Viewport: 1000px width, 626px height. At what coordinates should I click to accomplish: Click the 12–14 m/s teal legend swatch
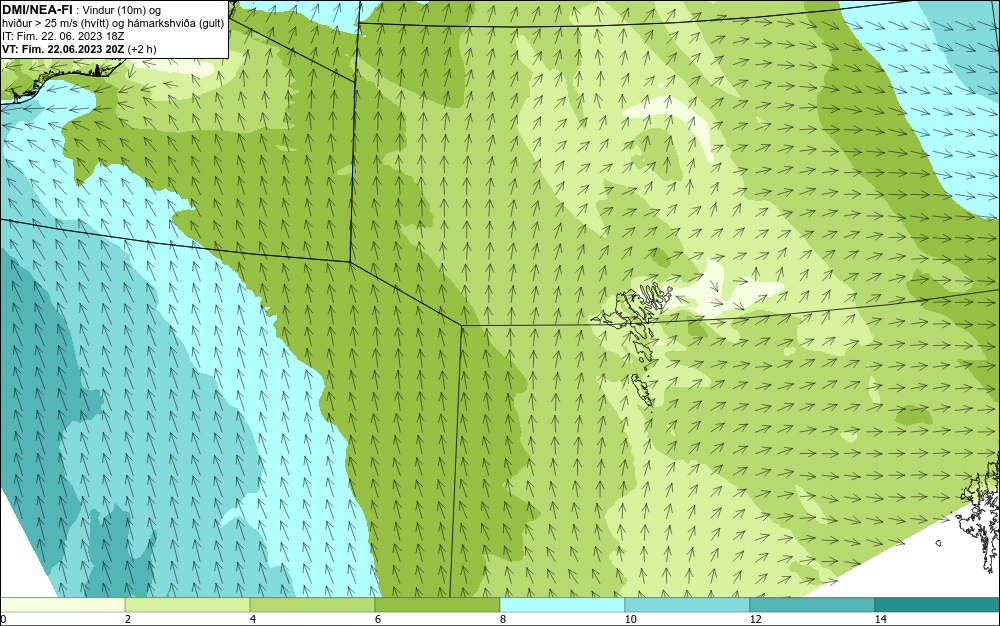[x=812, y=605]
